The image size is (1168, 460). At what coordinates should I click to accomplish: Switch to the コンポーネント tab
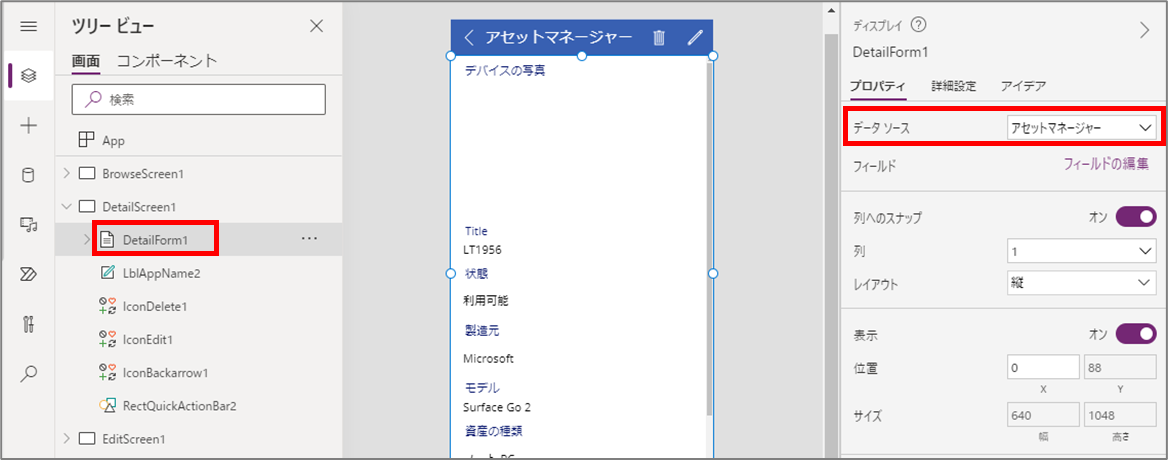point(168,61)
